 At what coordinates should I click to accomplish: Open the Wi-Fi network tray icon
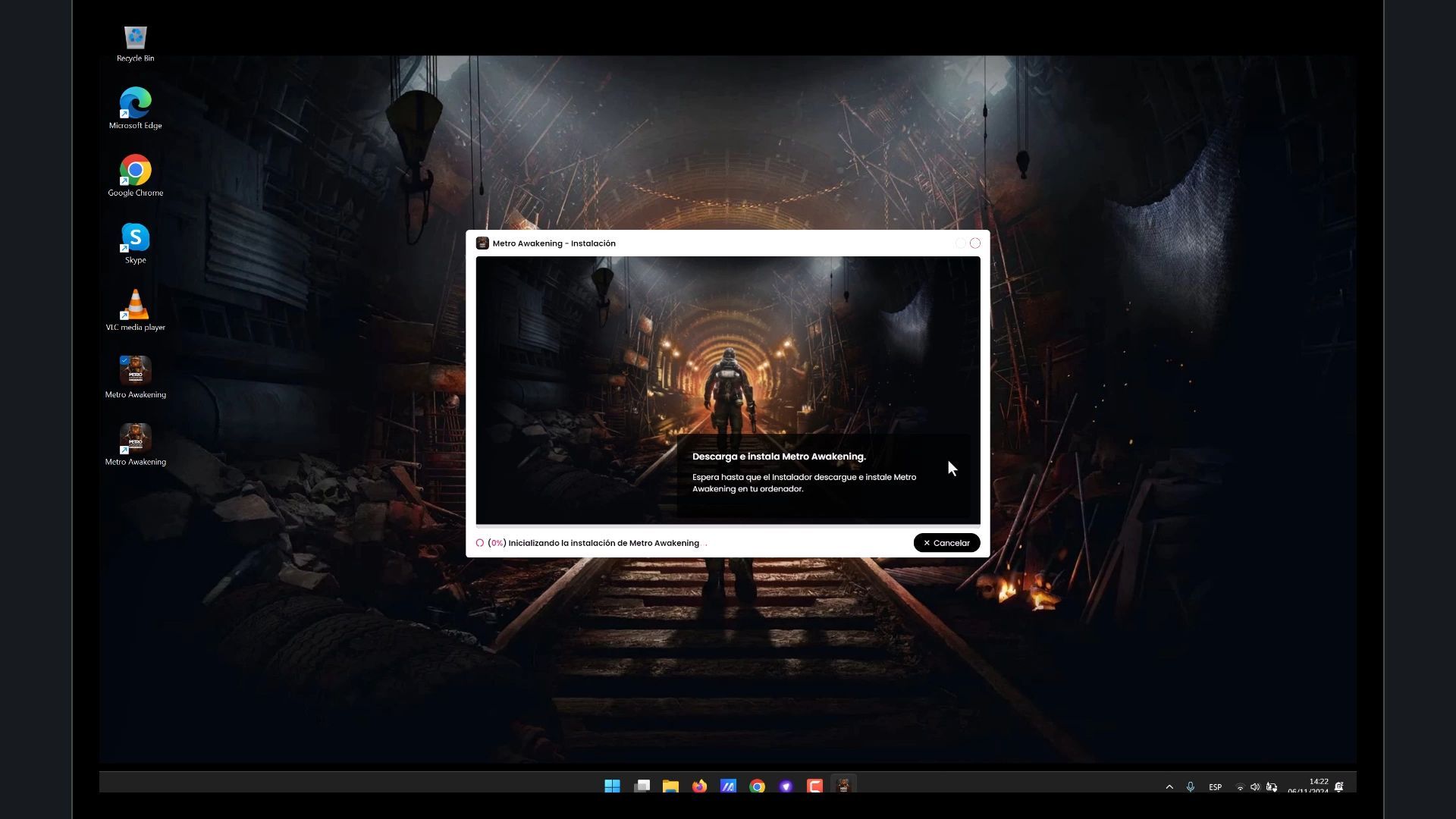coord(1241,787)
